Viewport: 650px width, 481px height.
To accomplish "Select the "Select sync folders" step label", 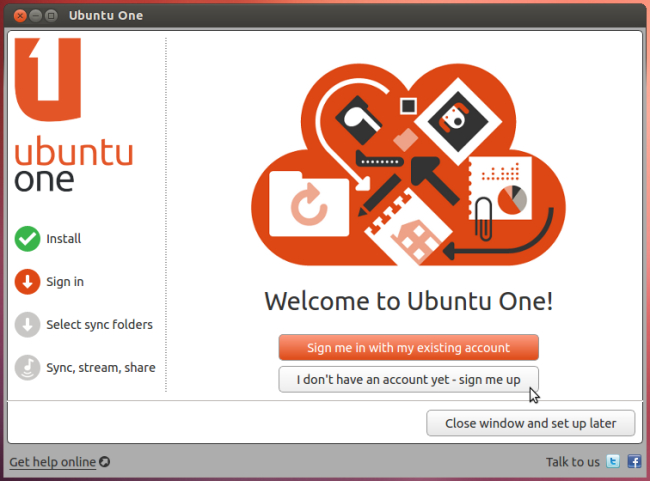I will point(99,325).
